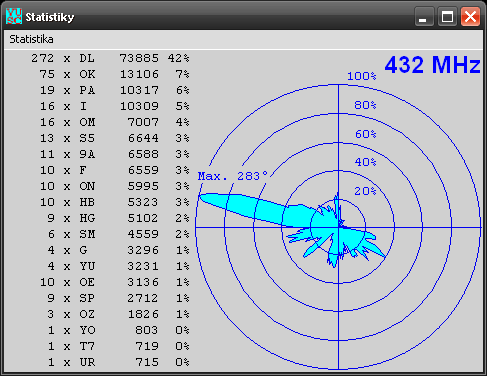Click the 60% ring label

365,134
